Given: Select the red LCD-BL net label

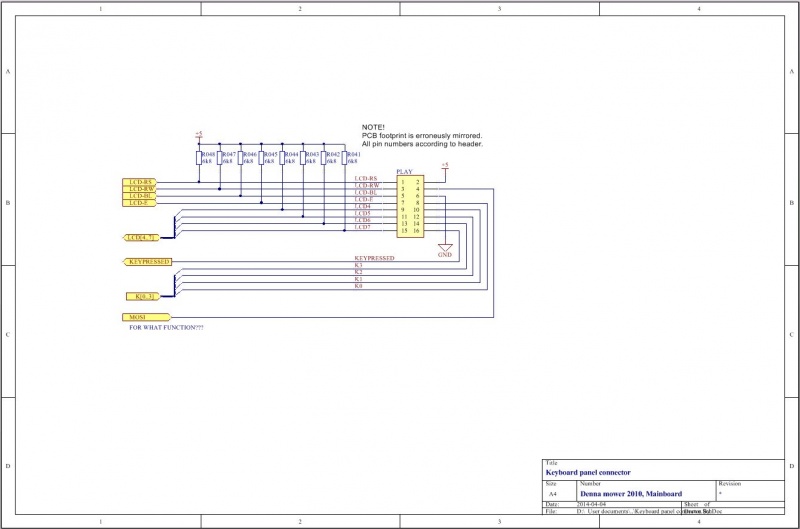Looking at the screenshot, I should pos(366,192).
